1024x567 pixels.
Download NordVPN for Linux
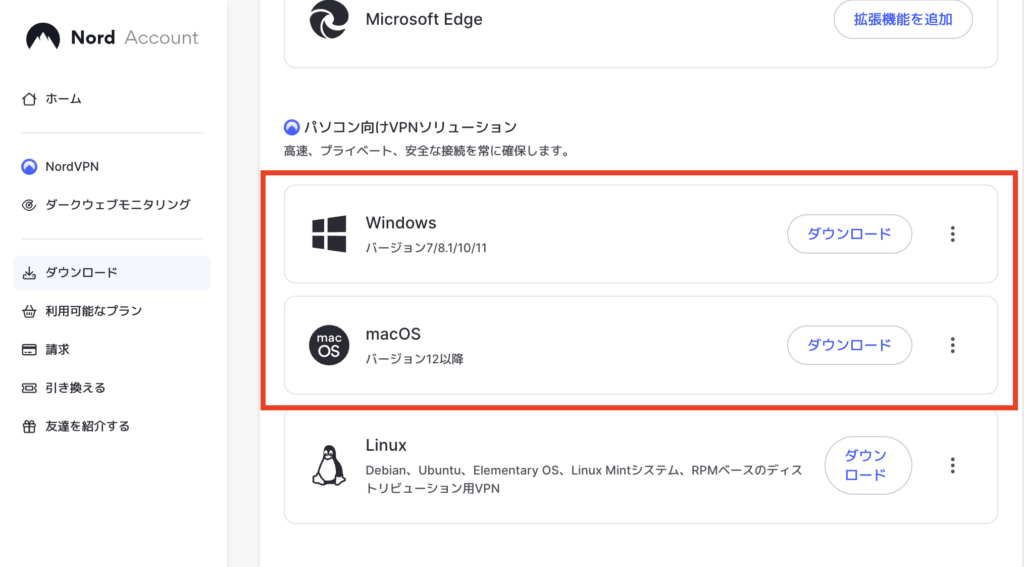coord(867,466)
